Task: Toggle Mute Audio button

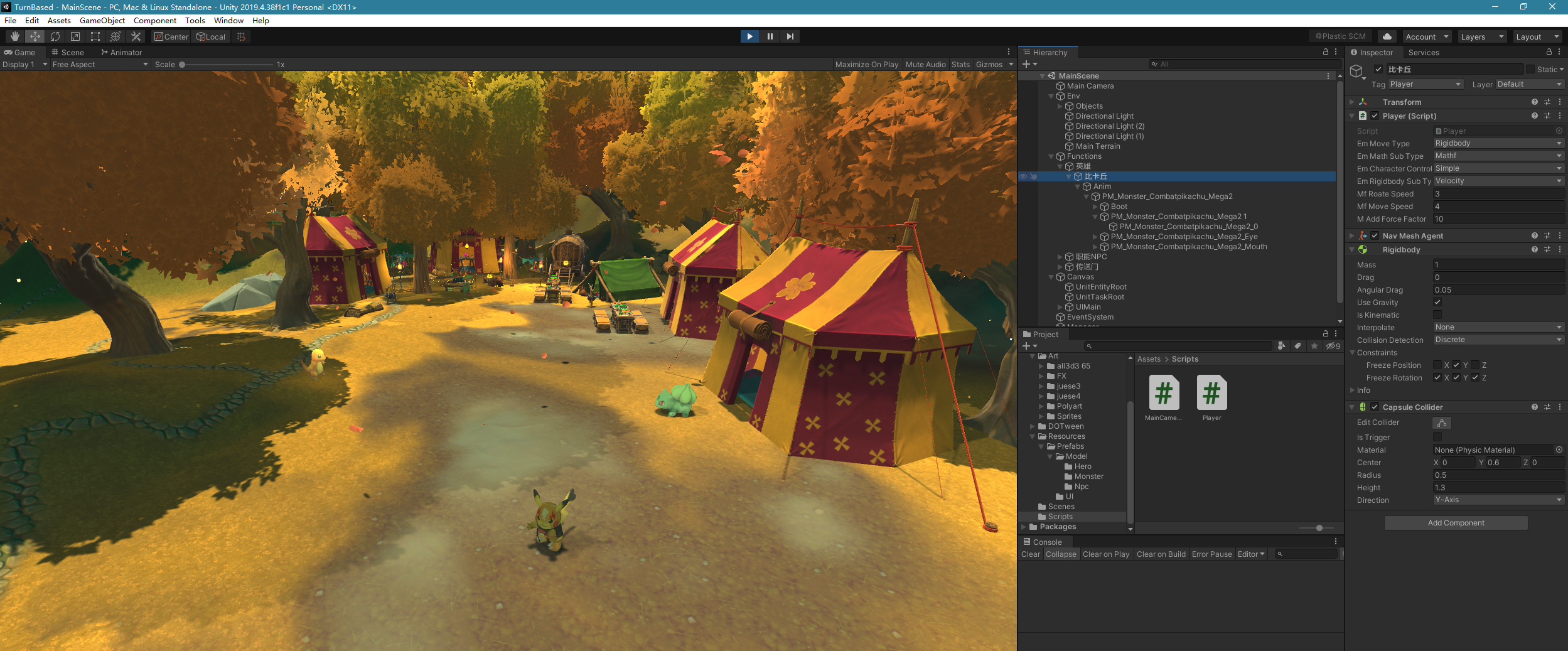Action: (x=925, y=64)
